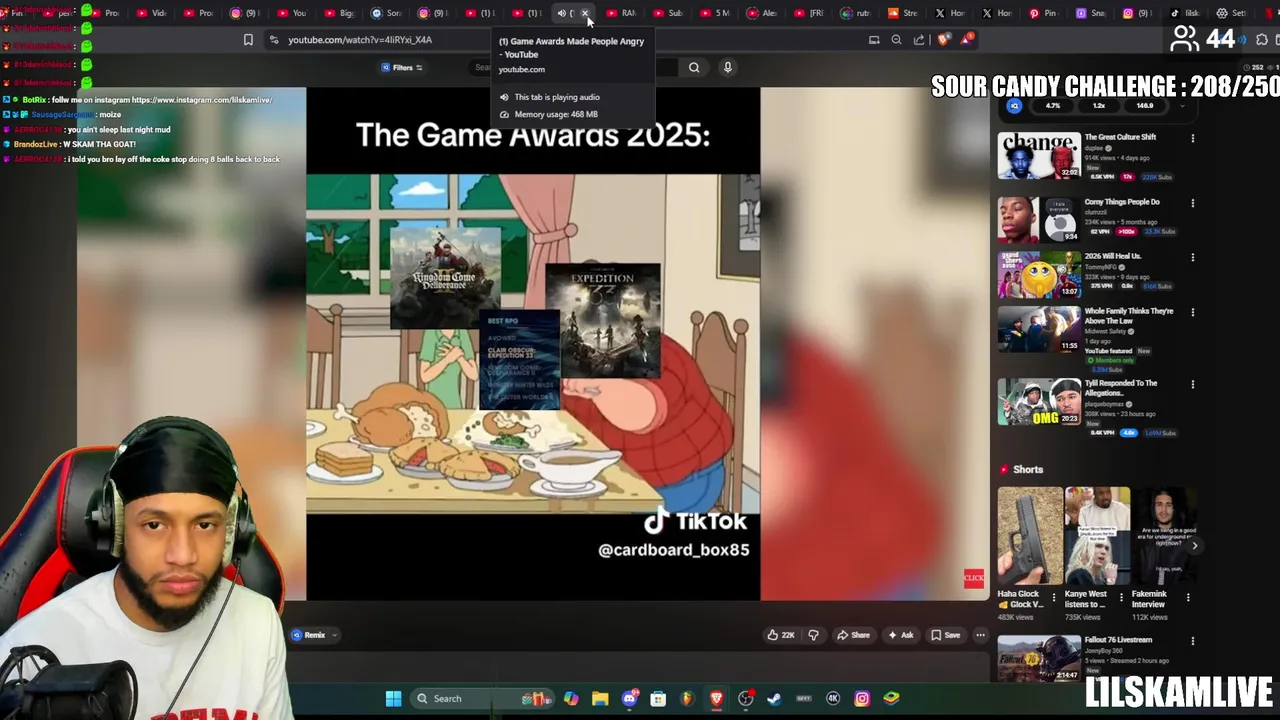Image resolution: width=1280 pixels, height=720 pixels.
Task: Open the Brave Shields lion icon
Action: coord(943,40)
